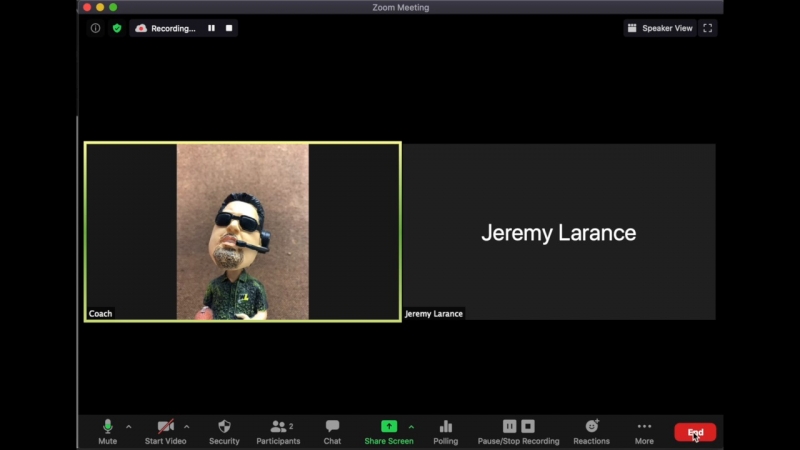Switch layout with Speaker View button

pos(659,28)
